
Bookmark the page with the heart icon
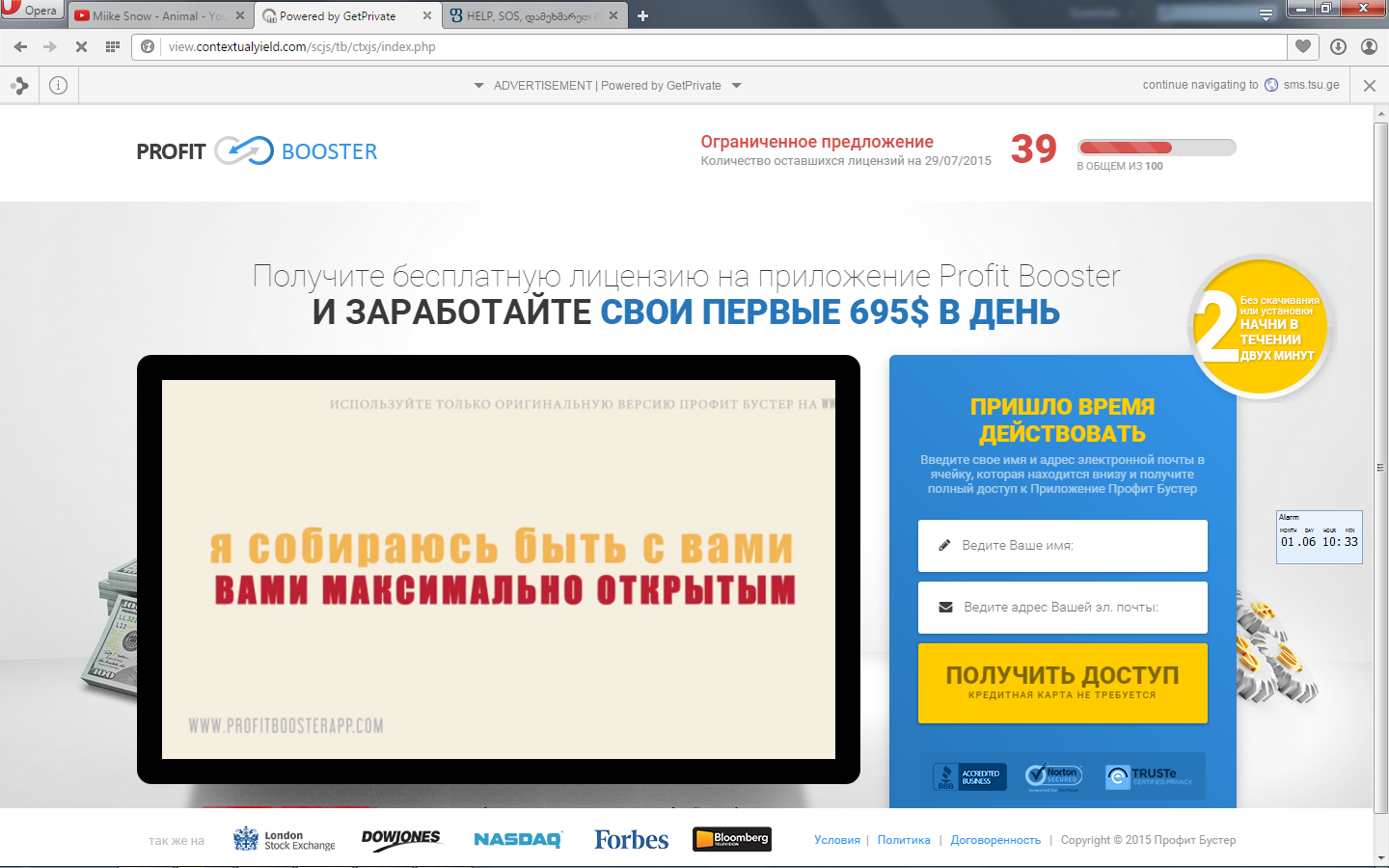coord(1303,46)
